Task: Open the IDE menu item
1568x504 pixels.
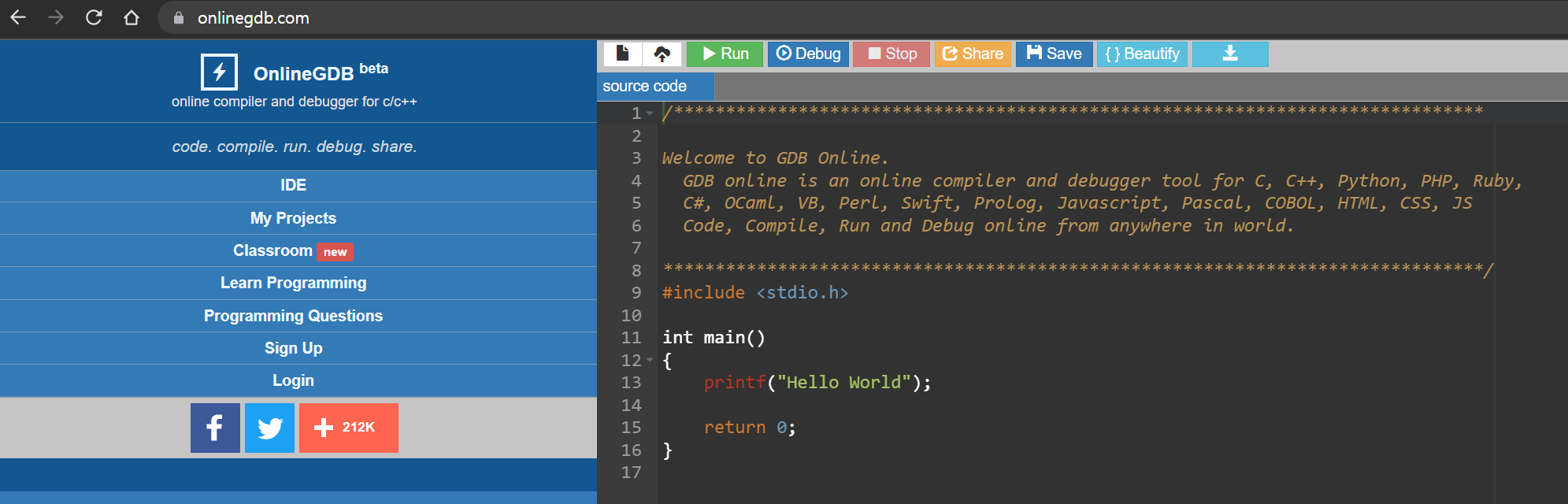Action: [x=293, y=185]
